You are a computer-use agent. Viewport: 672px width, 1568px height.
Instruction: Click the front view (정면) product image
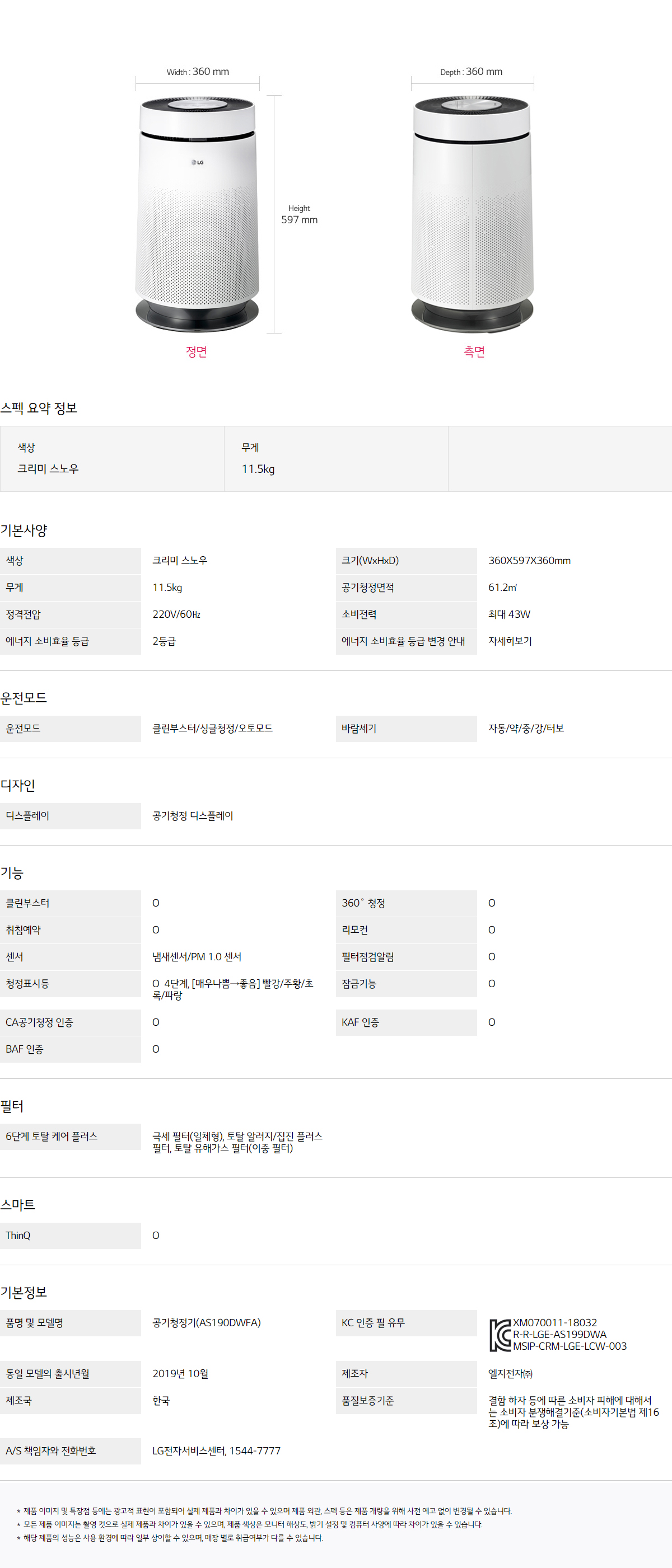(197, 213)
